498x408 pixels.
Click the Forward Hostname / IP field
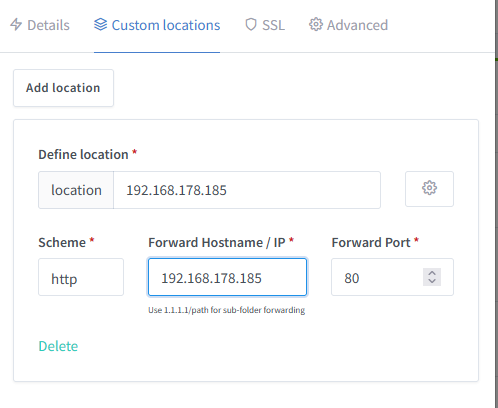coord(227,277)
